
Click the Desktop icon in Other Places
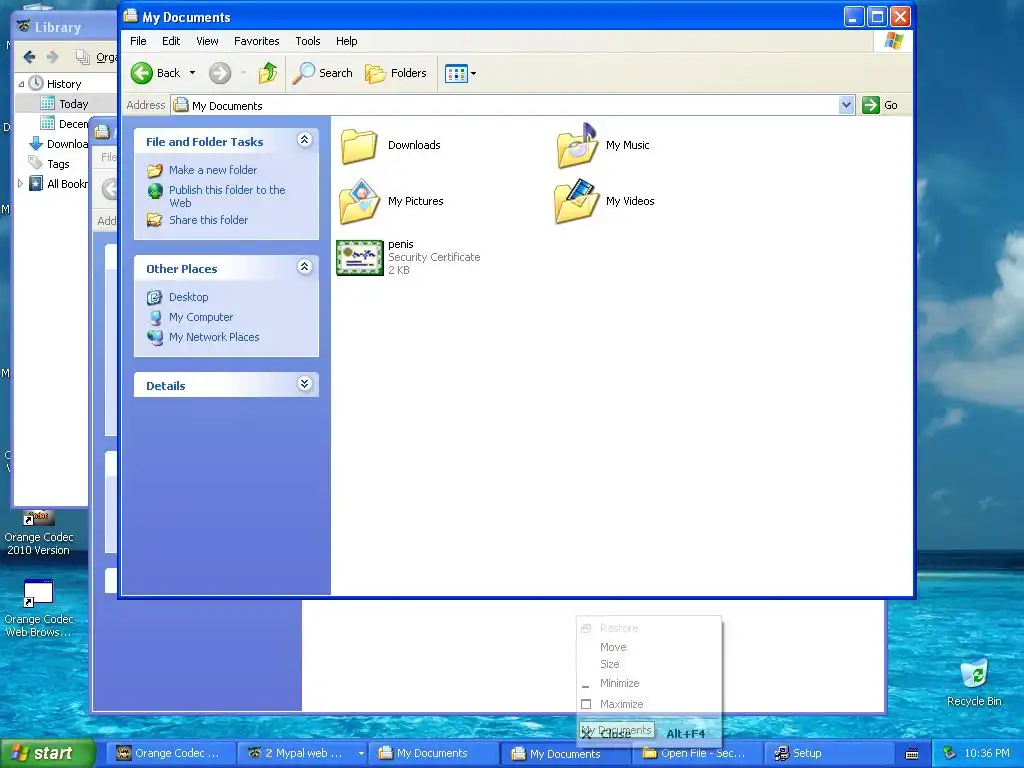[155, 298]
